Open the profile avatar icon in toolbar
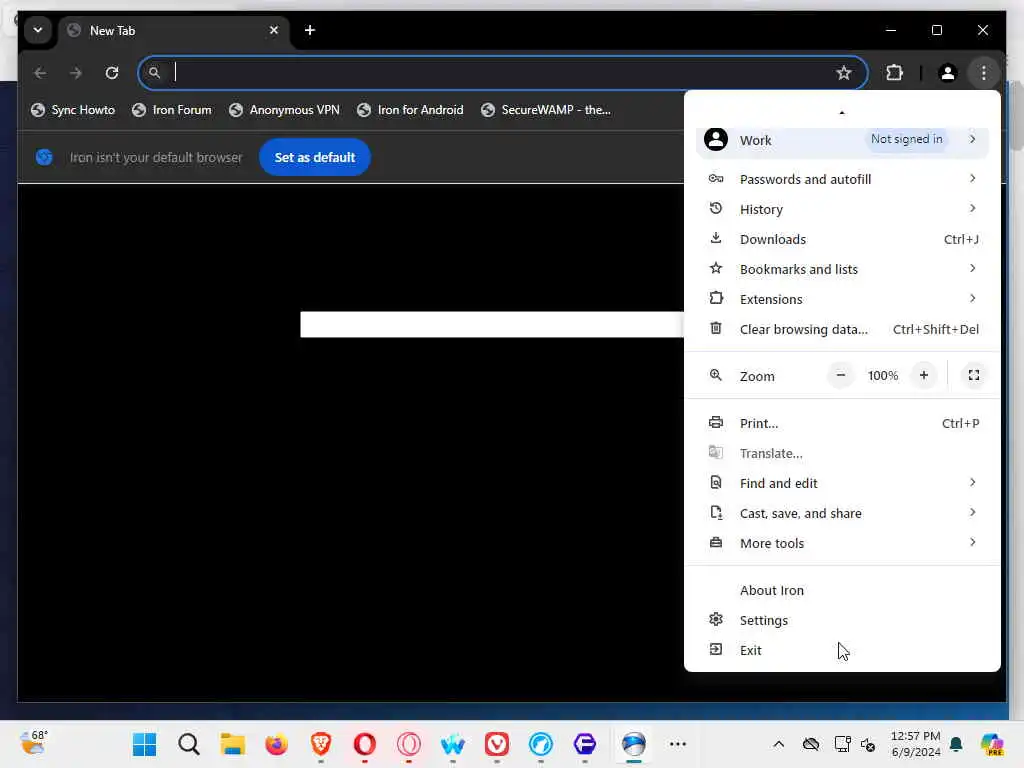 tap(948, 72)
